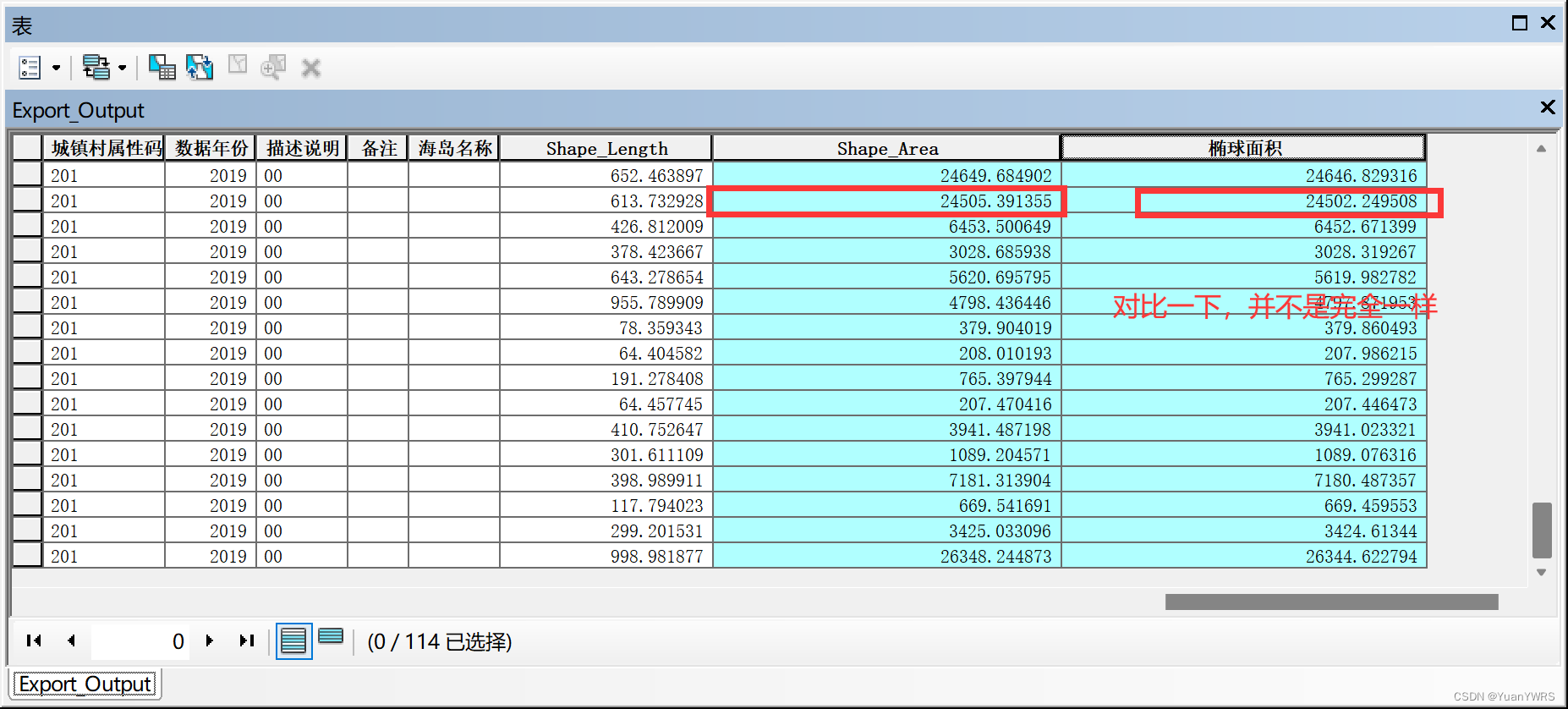The width and height of the screenshot is (1568, 709).
Task: Click the Select By Attributes icon
Action: [x=162, y=68]
